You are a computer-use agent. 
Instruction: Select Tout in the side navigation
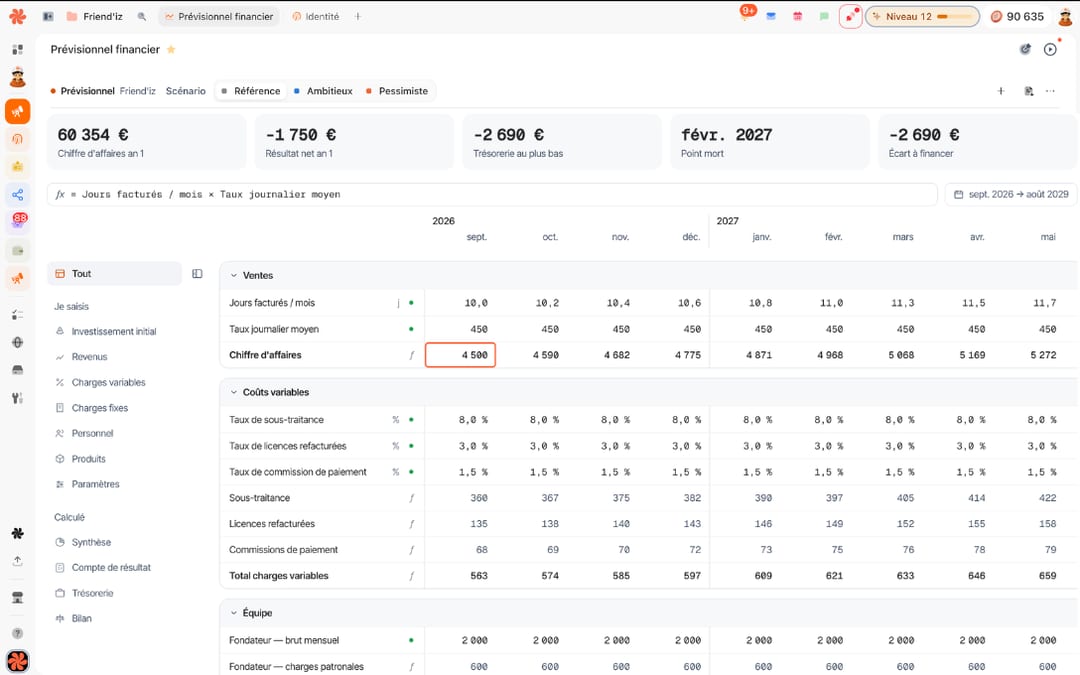click(x=114, y=274)
